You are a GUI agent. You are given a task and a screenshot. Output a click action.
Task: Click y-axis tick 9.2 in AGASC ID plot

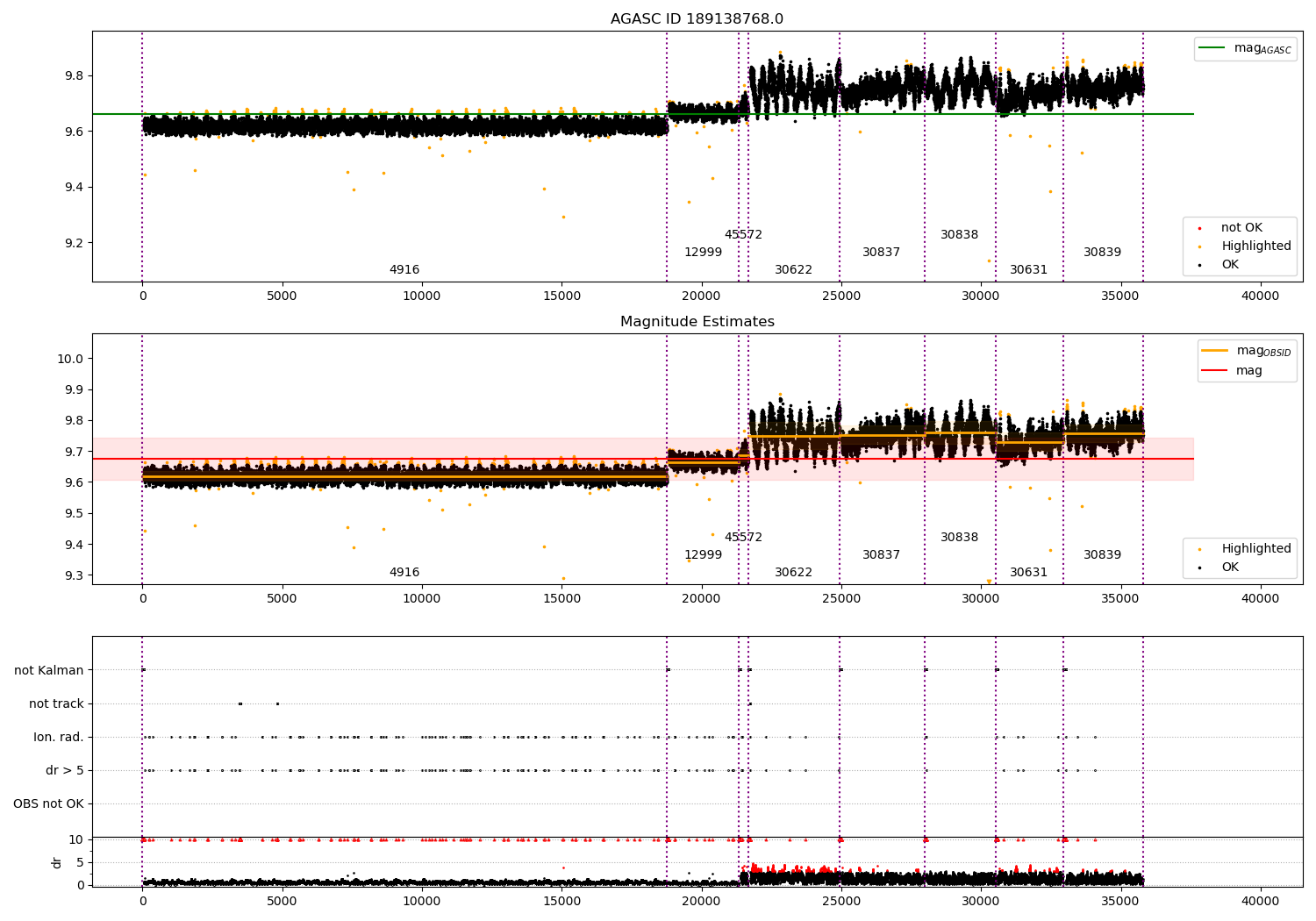point(75,244)
